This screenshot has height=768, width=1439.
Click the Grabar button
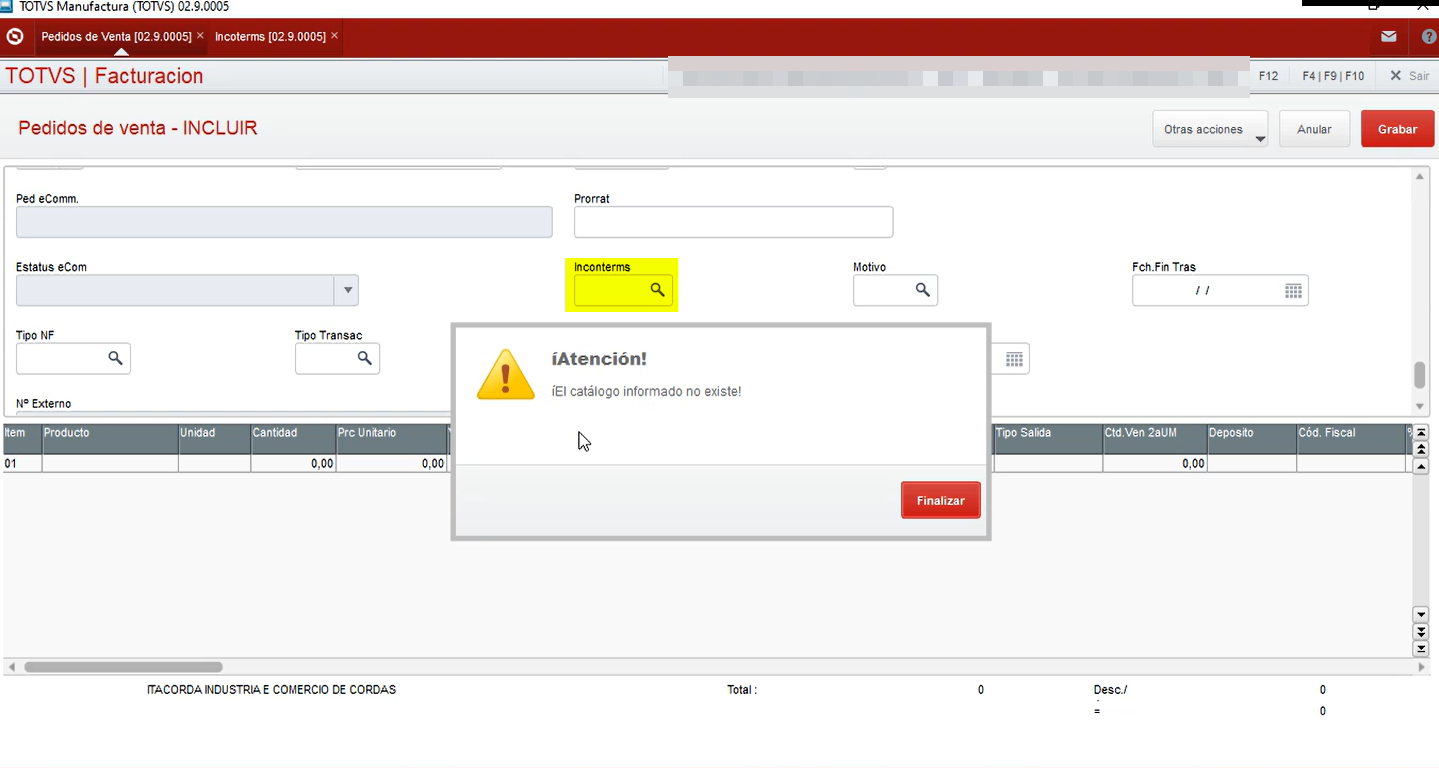[1397, 129]
